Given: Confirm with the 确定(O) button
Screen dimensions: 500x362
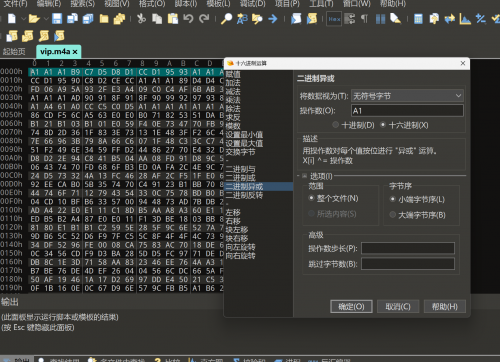Looking at the screenshot, I should point(351,306).
